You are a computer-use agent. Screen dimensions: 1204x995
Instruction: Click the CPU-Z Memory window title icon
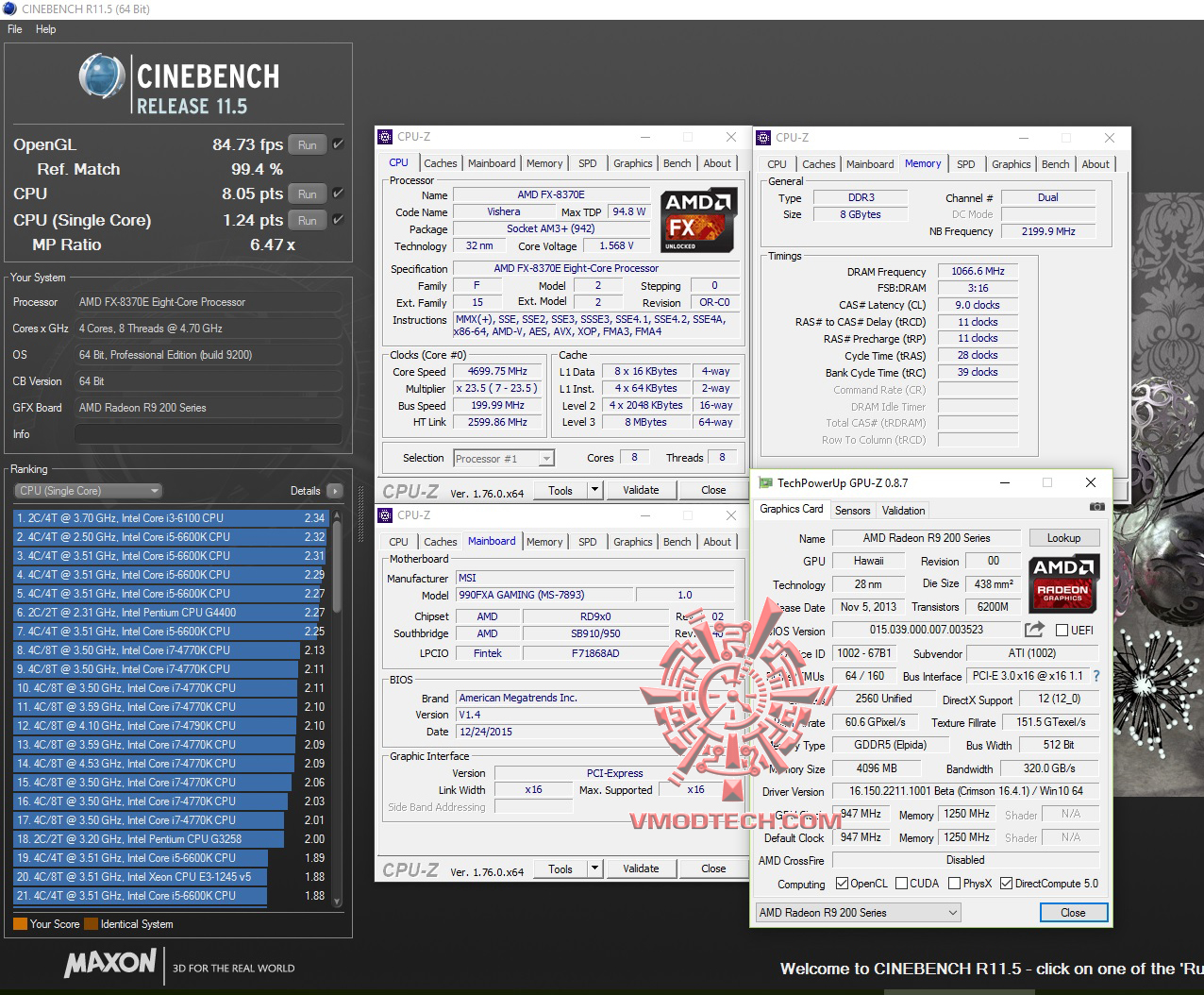click(763, 137)
